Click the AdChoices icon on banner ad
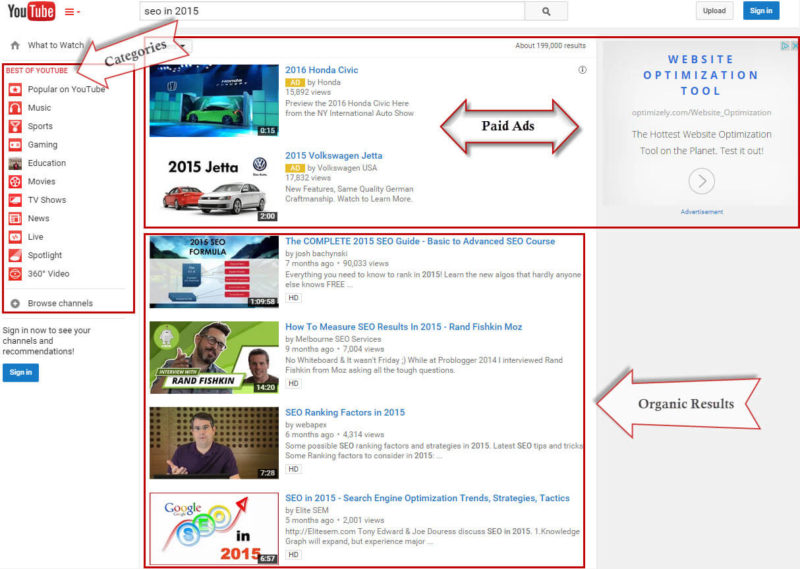Image resolution: width=800 pixels, height=569 pixels. (x=785, y=46)
